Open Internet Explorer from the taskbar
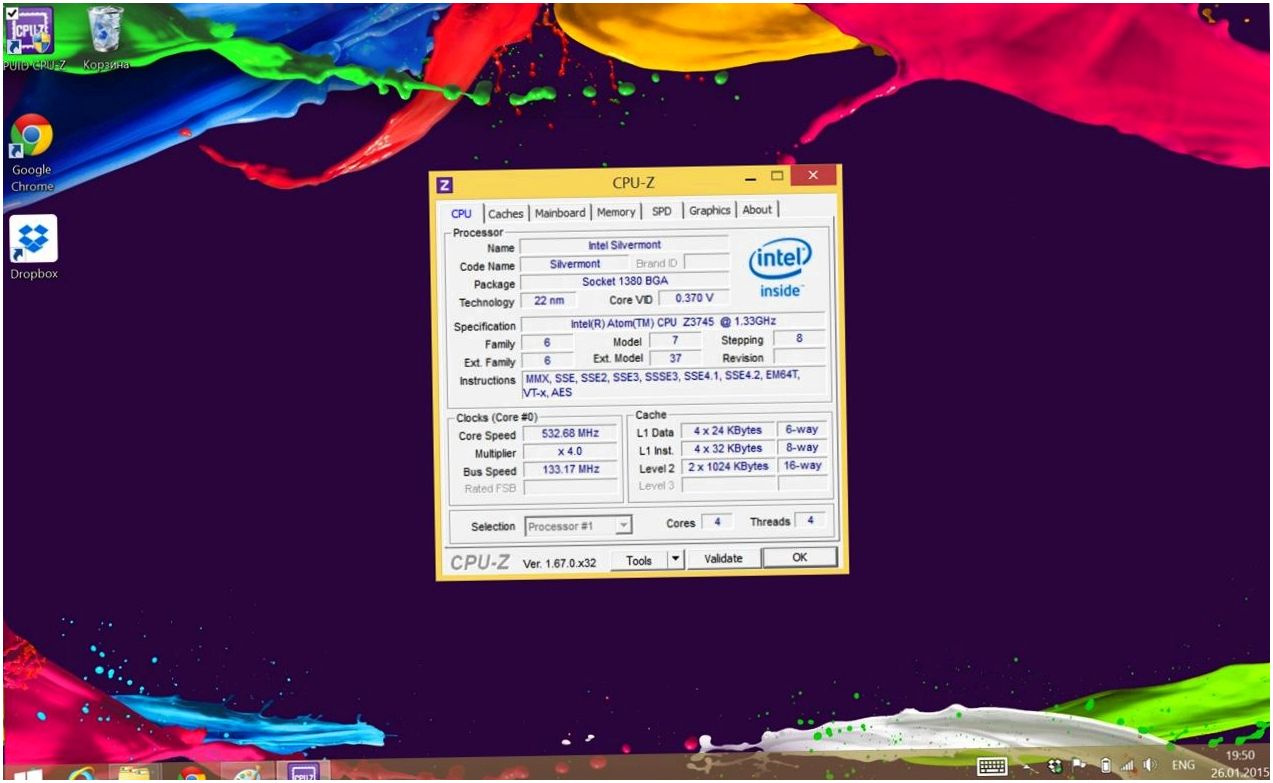The width and height of the screenshot is (1273, 783). [x=81, y=774]
